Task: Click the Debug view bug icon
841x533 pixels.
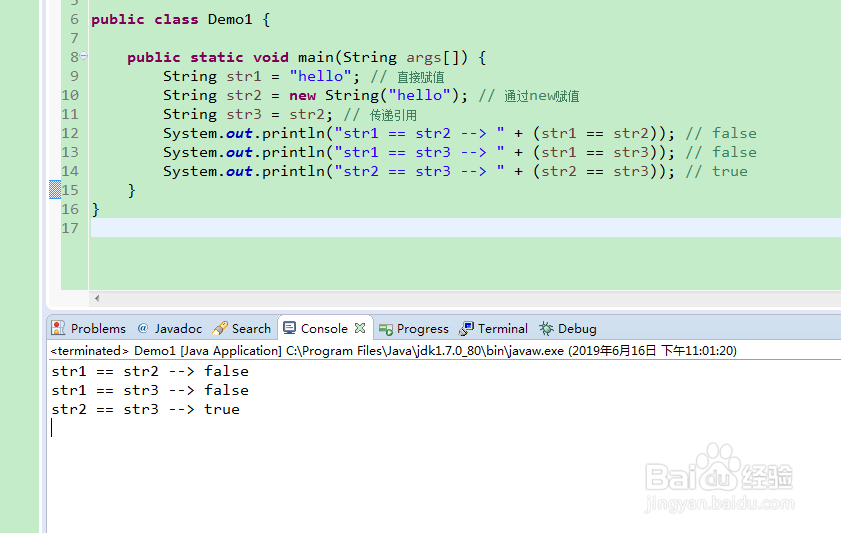Action: (546, 328)
